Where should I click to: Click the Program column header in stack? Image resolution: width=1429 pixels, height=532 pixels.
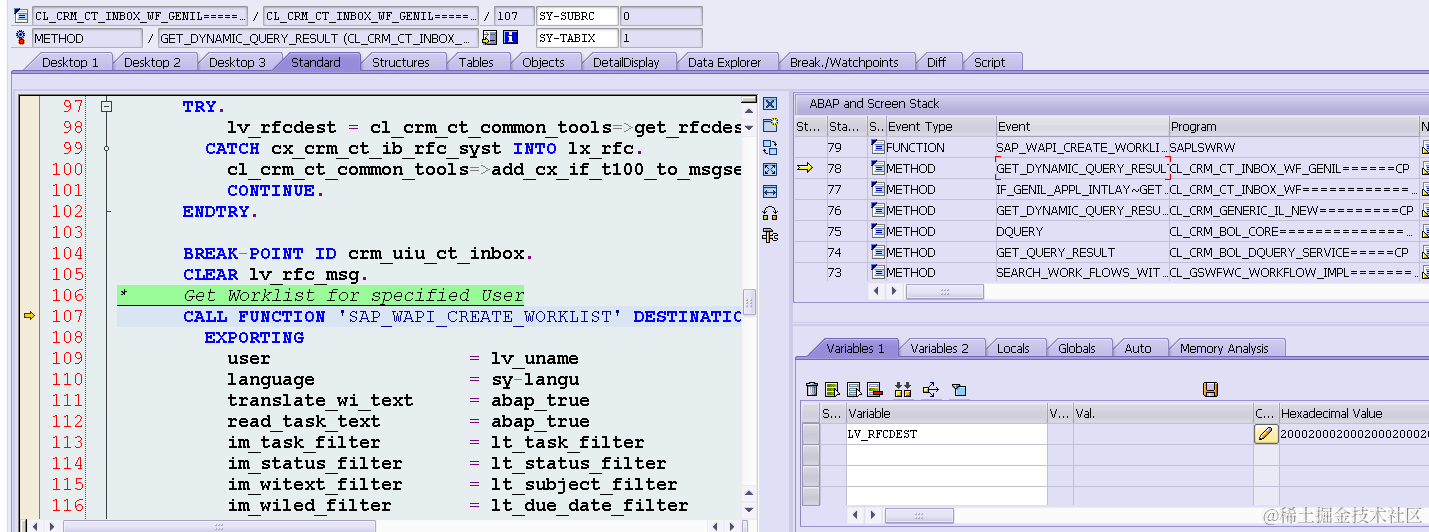(x=1293, y=126)
